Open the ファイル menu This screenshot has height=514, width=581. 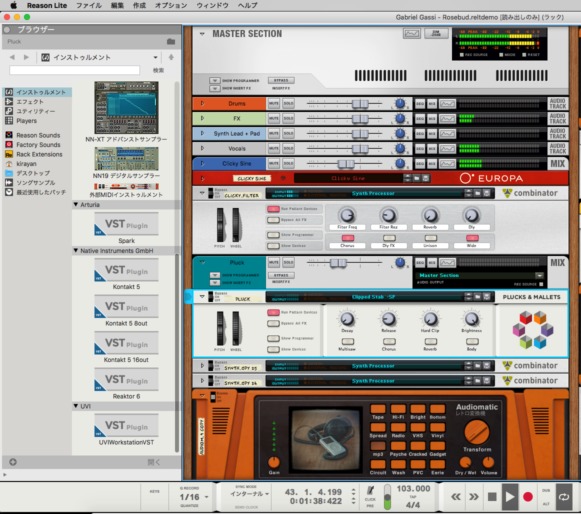[x=89, y=6]
